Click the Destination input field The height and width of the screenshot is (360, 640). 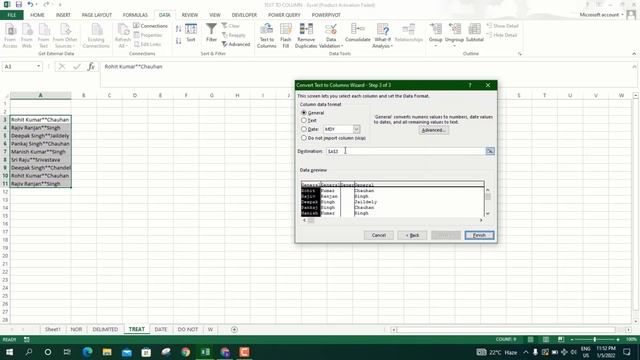(405, 151)
